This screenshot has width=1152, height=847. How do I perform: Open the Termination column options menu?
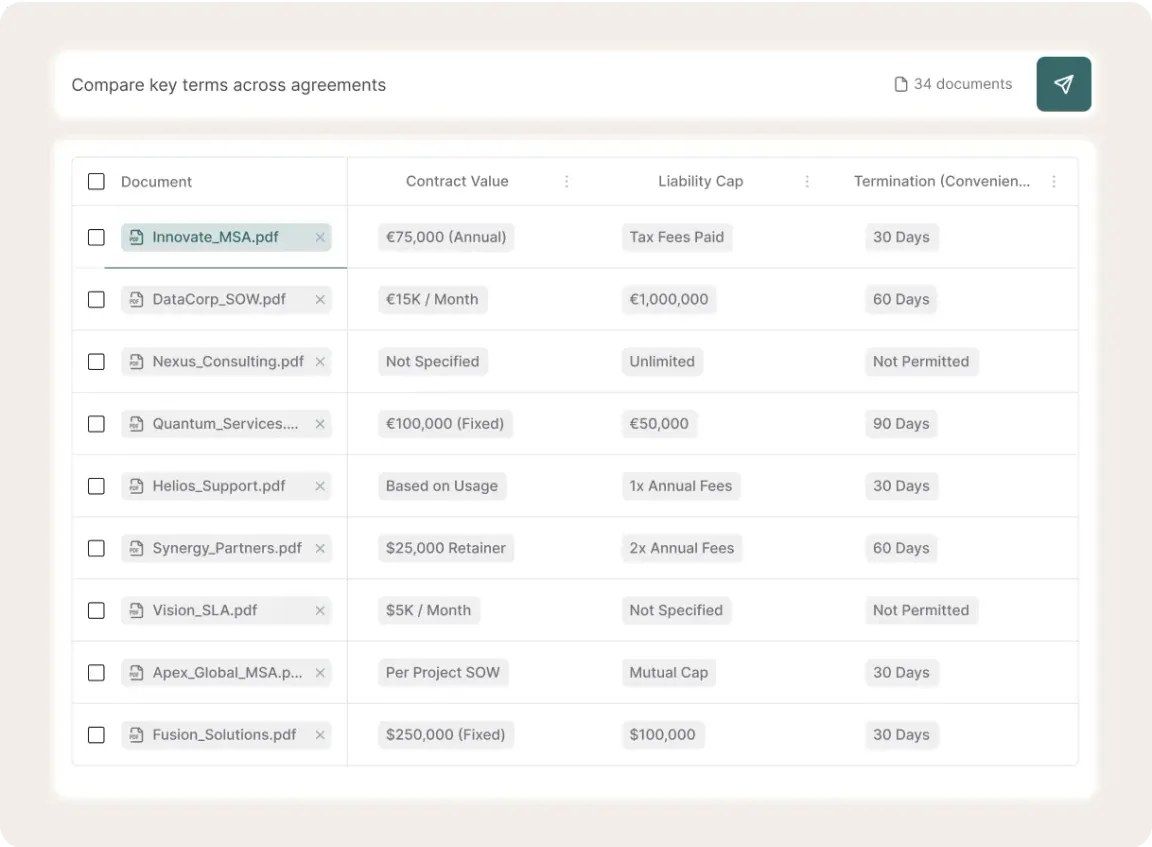(1053, 182)
